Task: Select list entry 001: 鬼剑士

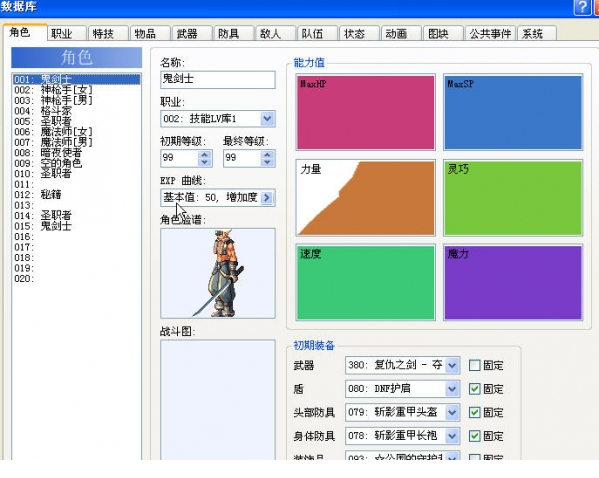Action: tap(76, 79)
